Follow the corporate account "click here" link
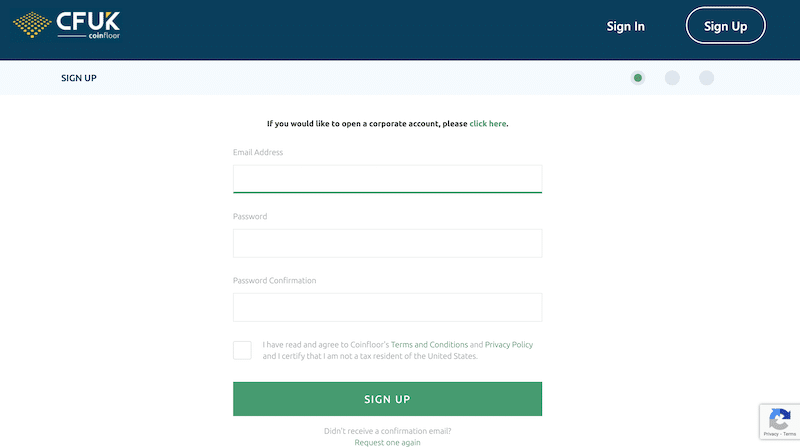Image resolution: width=800 pixels, height=447 pixels. pos(488,123)
